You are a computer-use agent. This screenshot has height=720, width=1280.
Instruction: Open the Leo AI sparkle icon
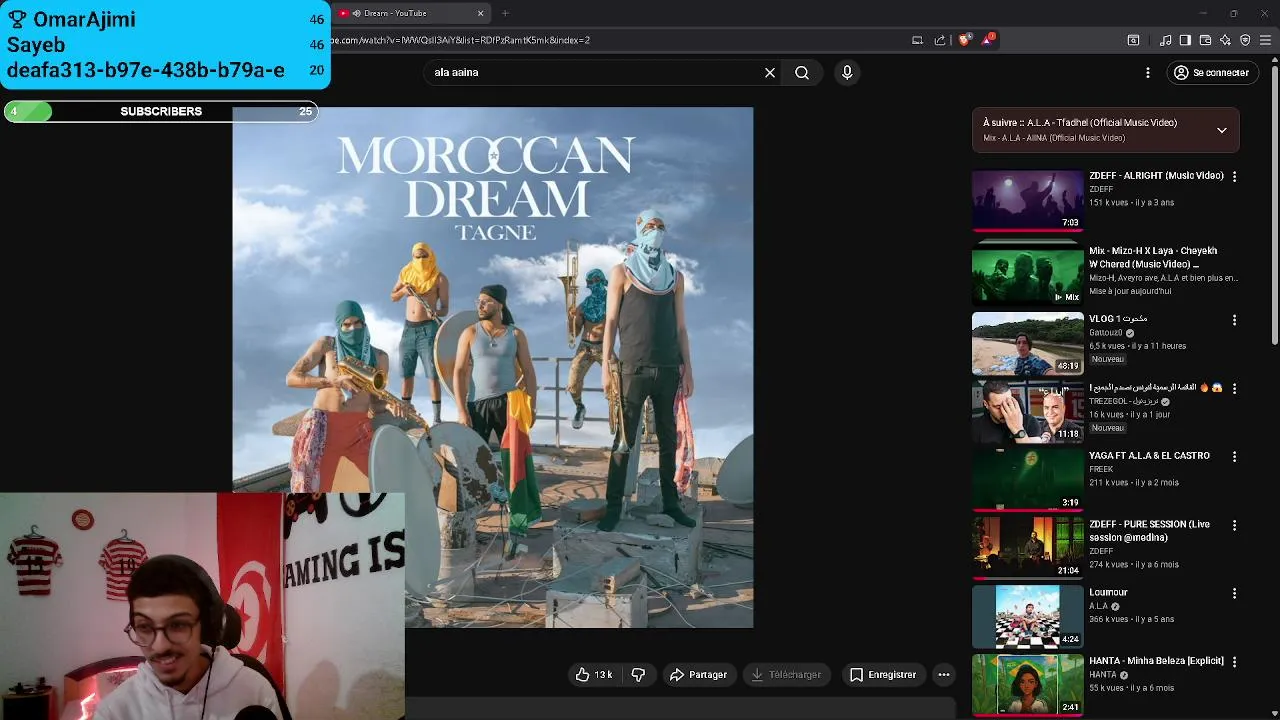(1225, 40)
